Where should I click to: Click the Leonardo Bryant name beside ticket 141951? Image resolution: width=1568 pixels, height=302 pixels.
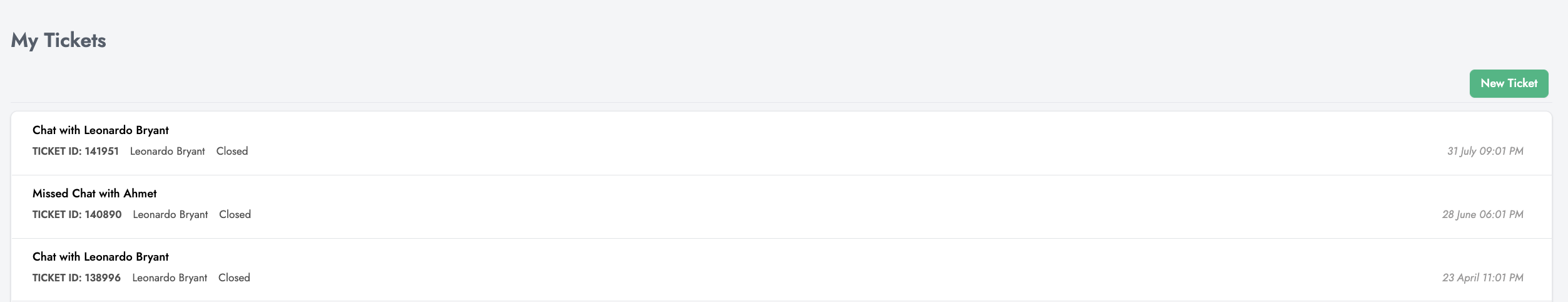[167, 151]
